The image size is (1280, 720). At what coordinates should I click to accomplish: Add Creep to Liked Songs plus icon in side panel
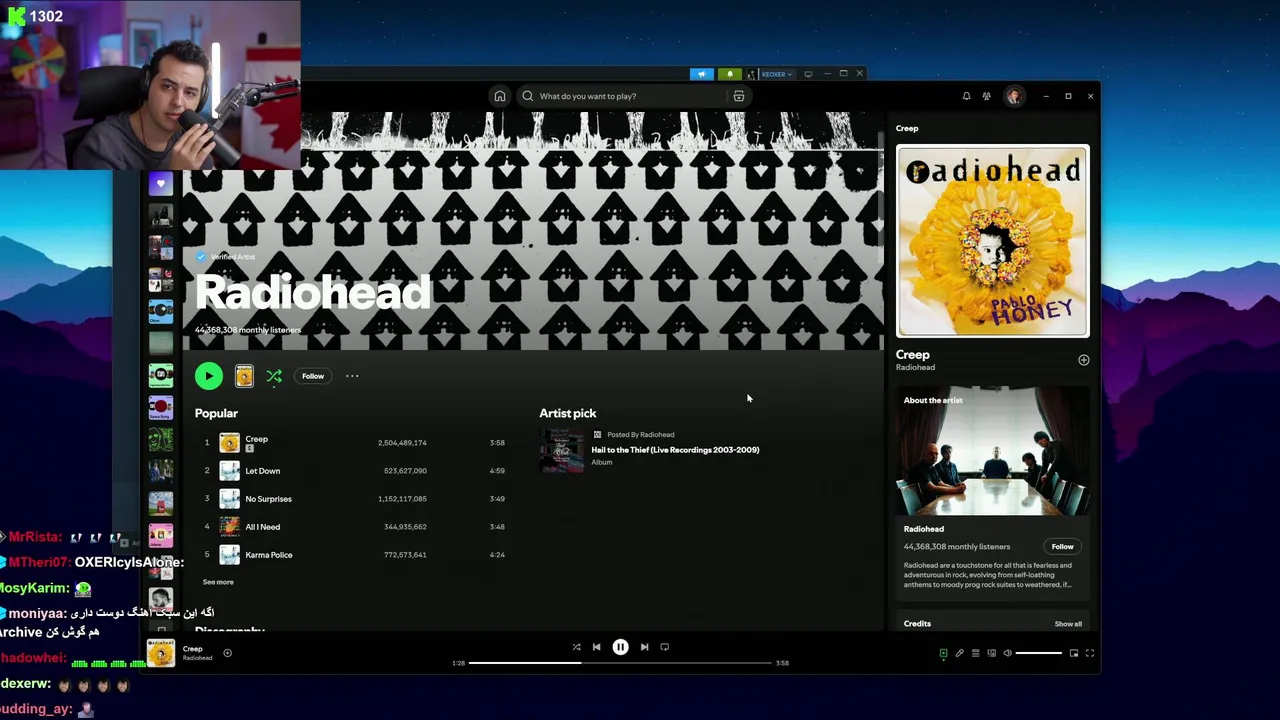tap(1083, 360)
